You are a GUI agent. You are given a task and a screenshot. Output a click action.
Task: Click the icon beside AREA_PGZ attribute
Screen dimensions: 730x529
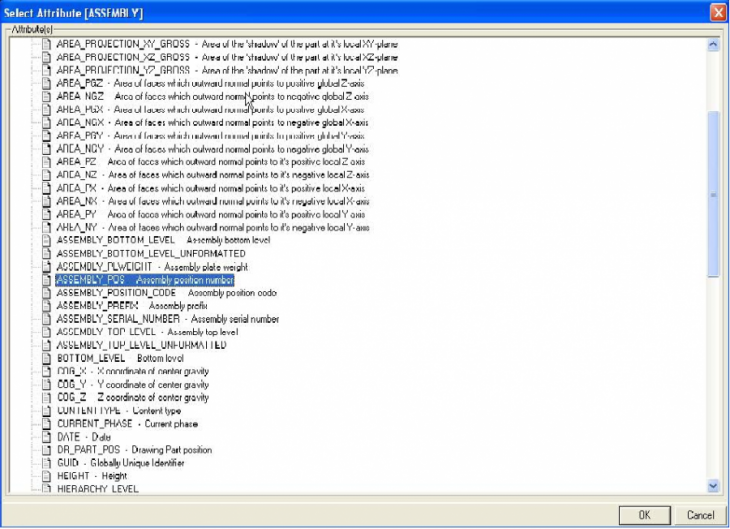(x=46, y=85)
